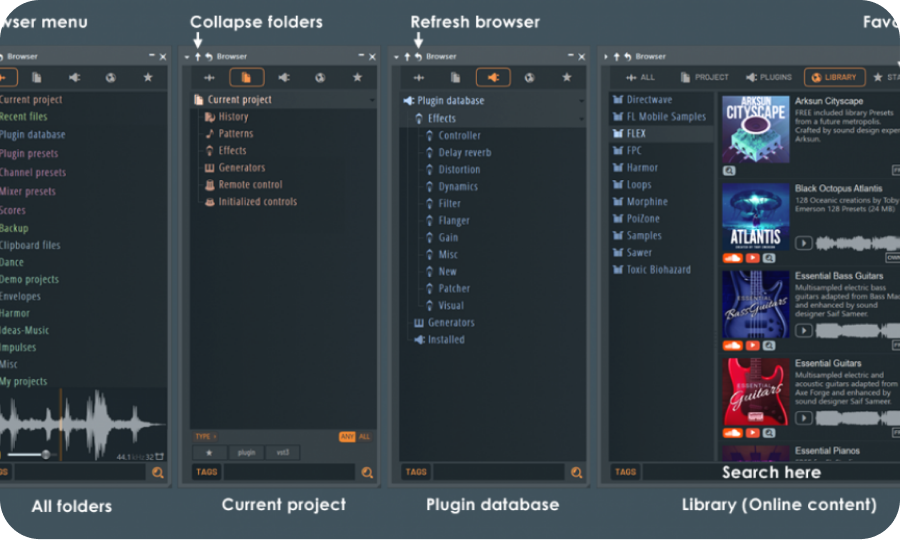Open Black Octopus Atlantis thumbnail
This screenshot has height=540, width=900.
pyautogui.click(x=756, y=217)
